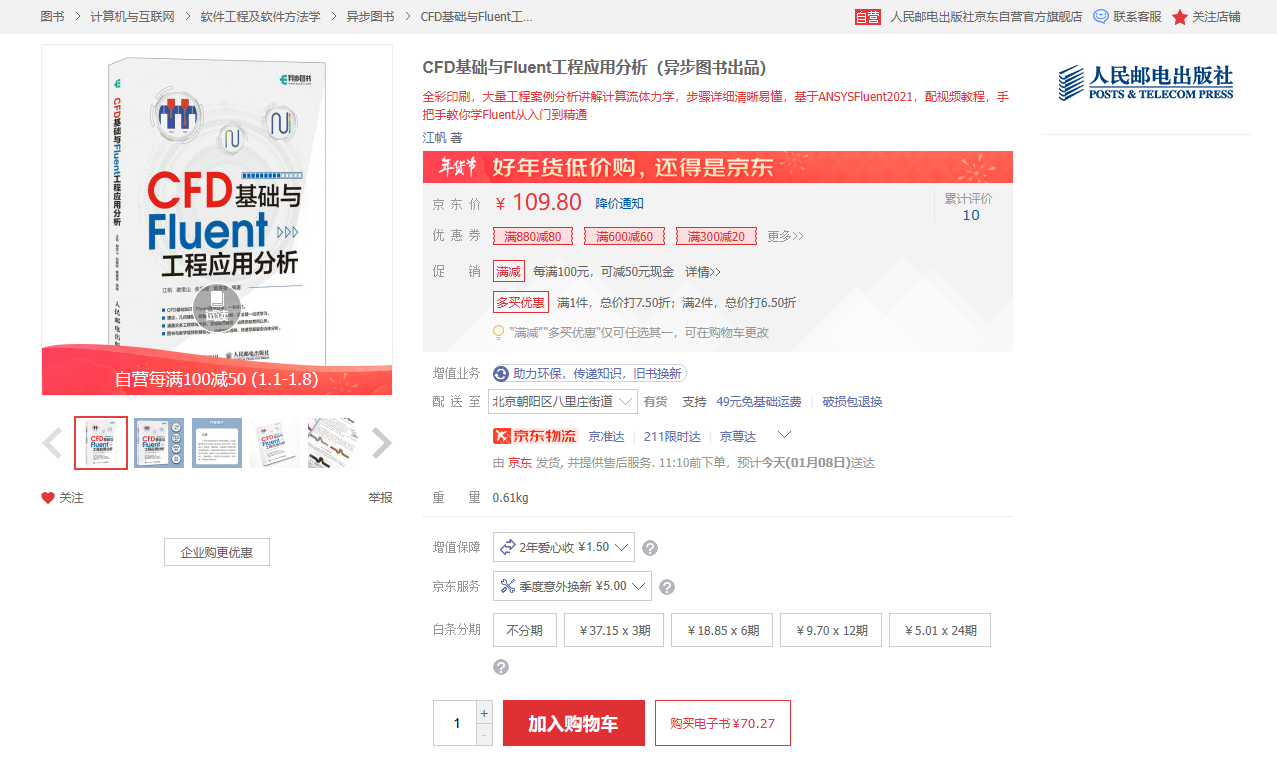The image size is (1277, 758).
Task: Click the 人民邮电出版社 publisher logo
Action: coord(1146,82)
